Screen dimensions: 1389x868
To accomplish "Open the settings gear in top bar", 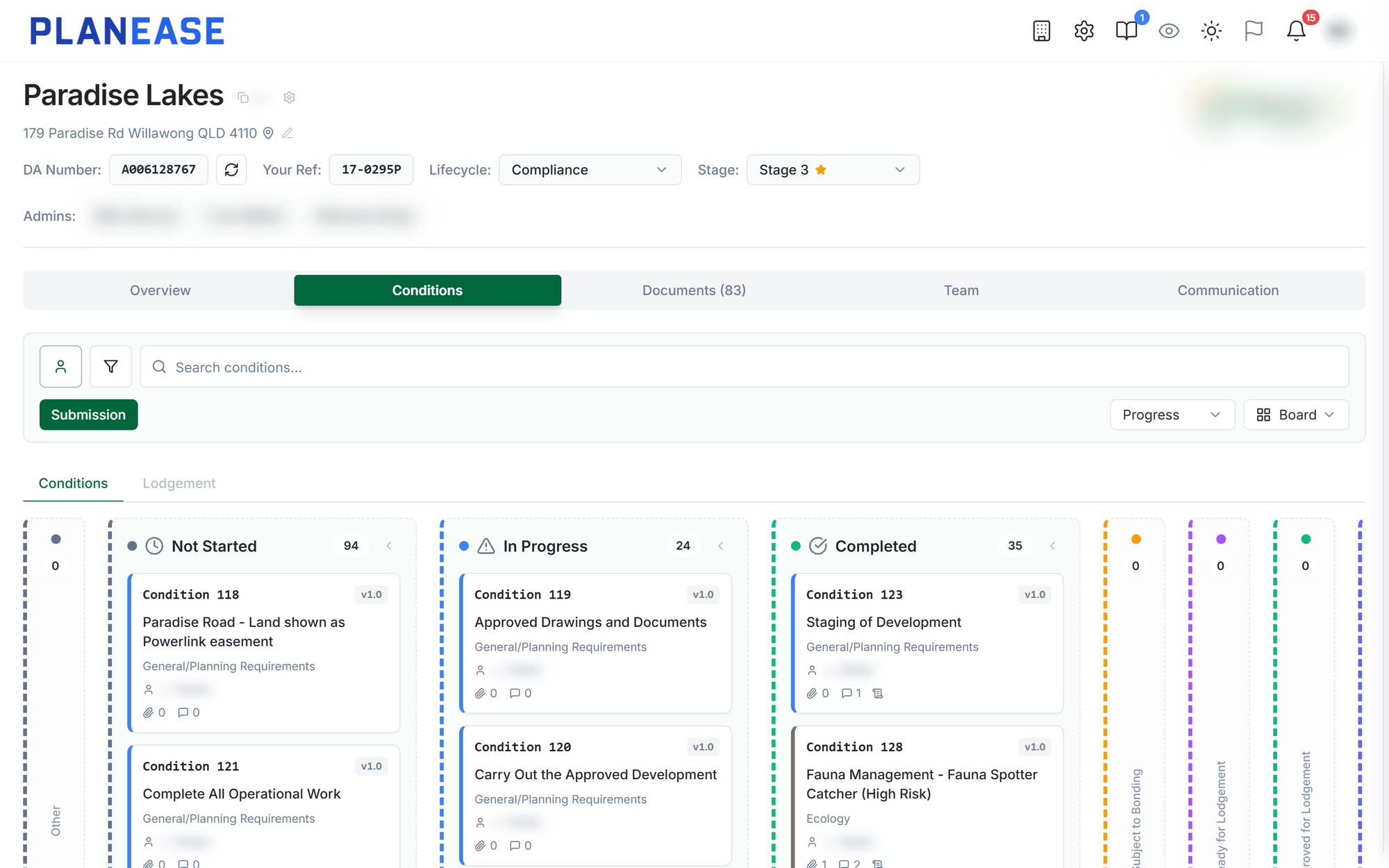I will (1083, 31).
